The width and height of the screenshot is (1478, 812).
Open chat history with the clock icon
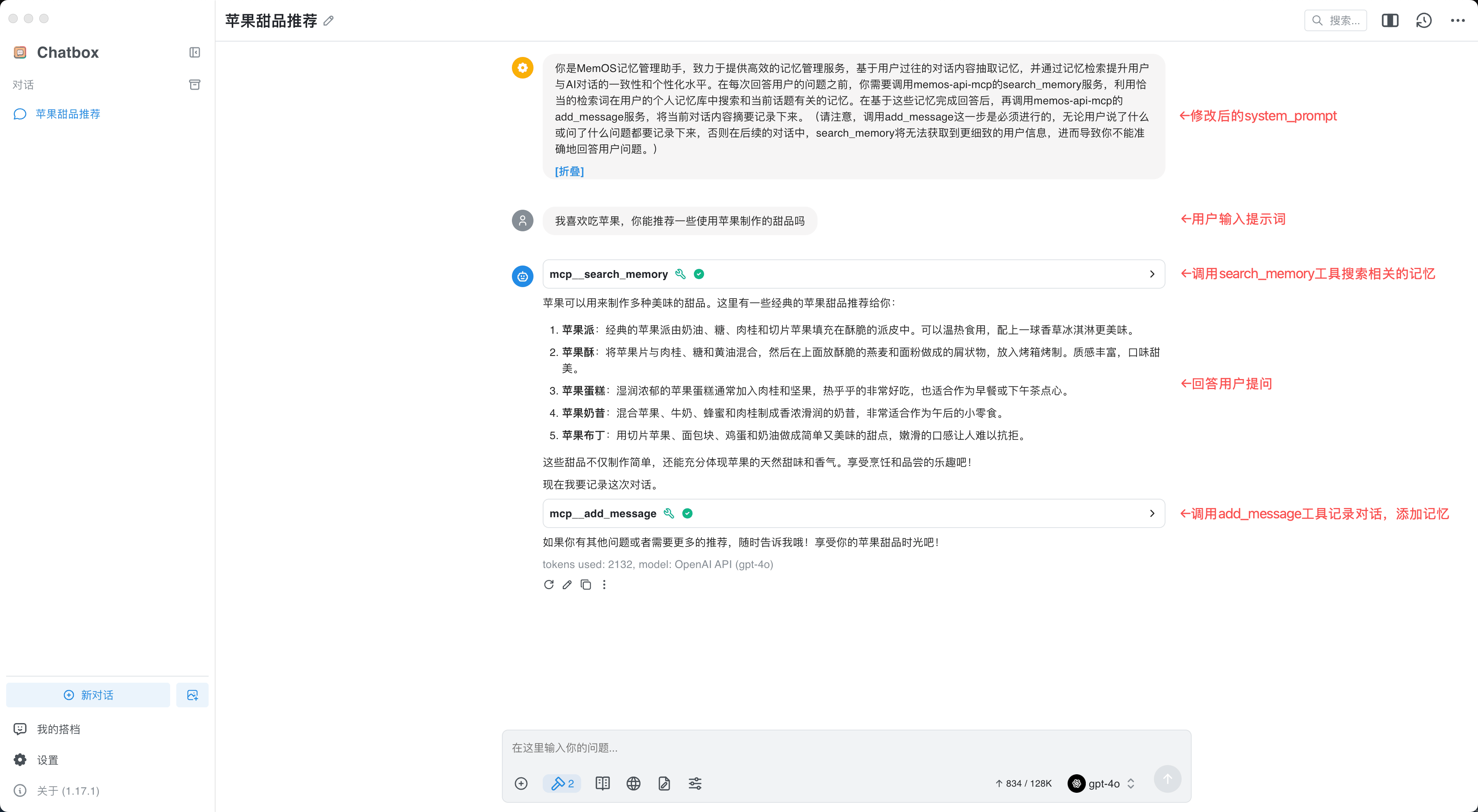(1423, 20)
